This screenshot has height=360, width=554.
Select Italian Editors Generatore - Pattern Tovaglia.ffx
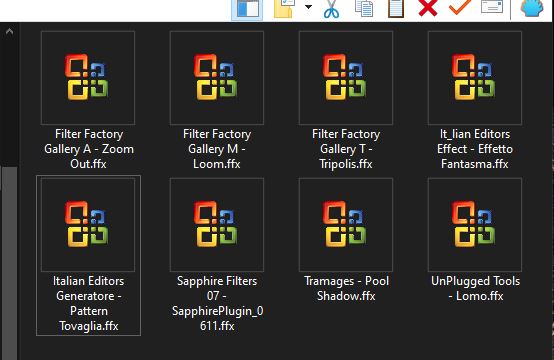(x=88, y=255)
